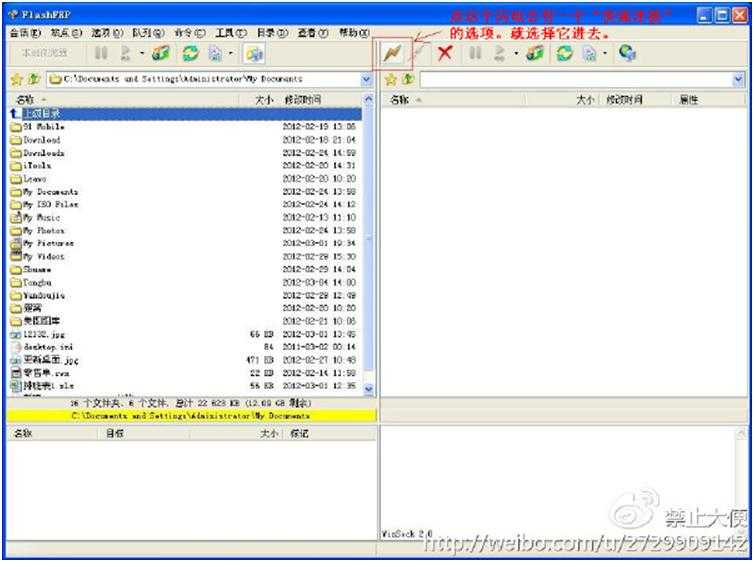Open the dropdown arrow beside the left view icon
Screen dimensions: 754x562
(x=231, y=53)
